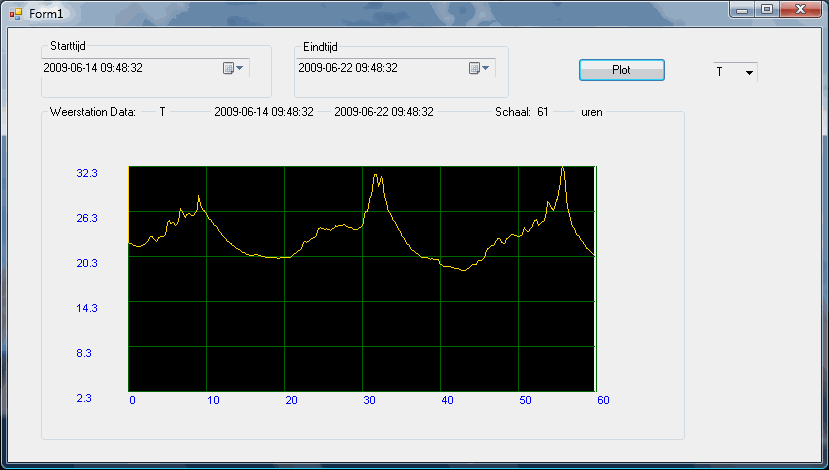
Task: Click the 2.3 y-axis minimum label
Action: pyautogui.click(x=84, y=398)
